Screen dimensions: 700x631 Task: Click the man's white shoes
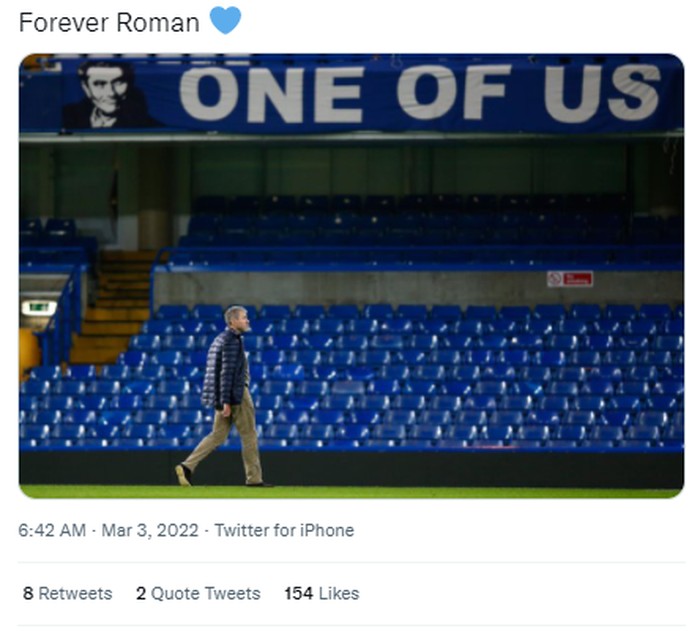pos(183,474)
